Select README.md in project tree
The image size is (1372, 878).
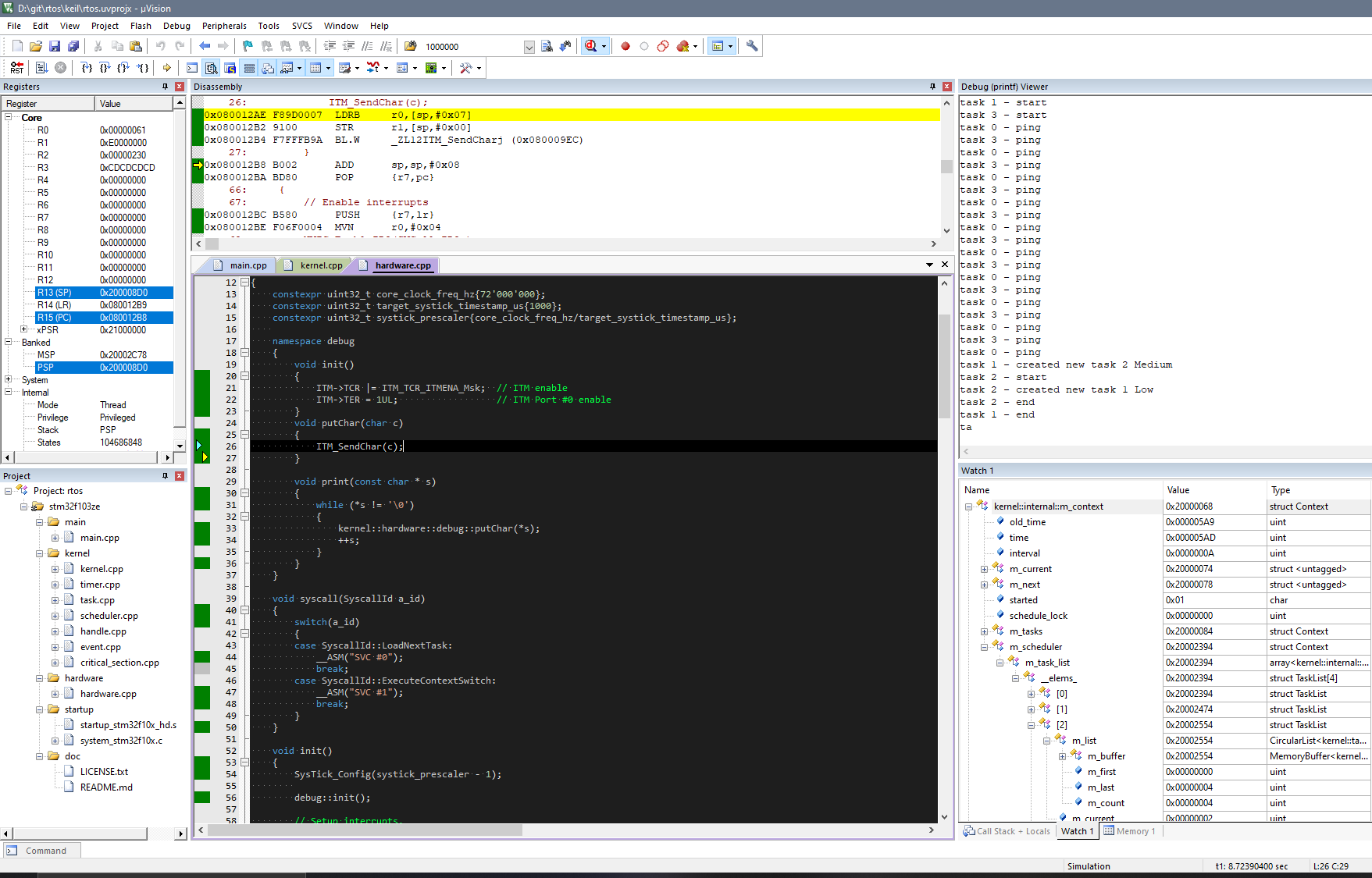point(106,787)
